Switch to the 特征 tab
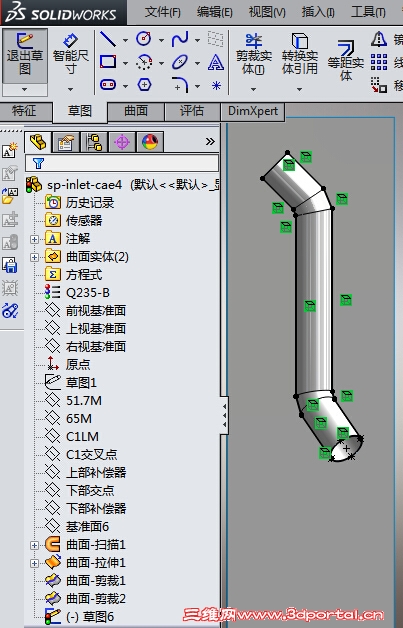Screen dimensions: 403x628 pos(25,111)
